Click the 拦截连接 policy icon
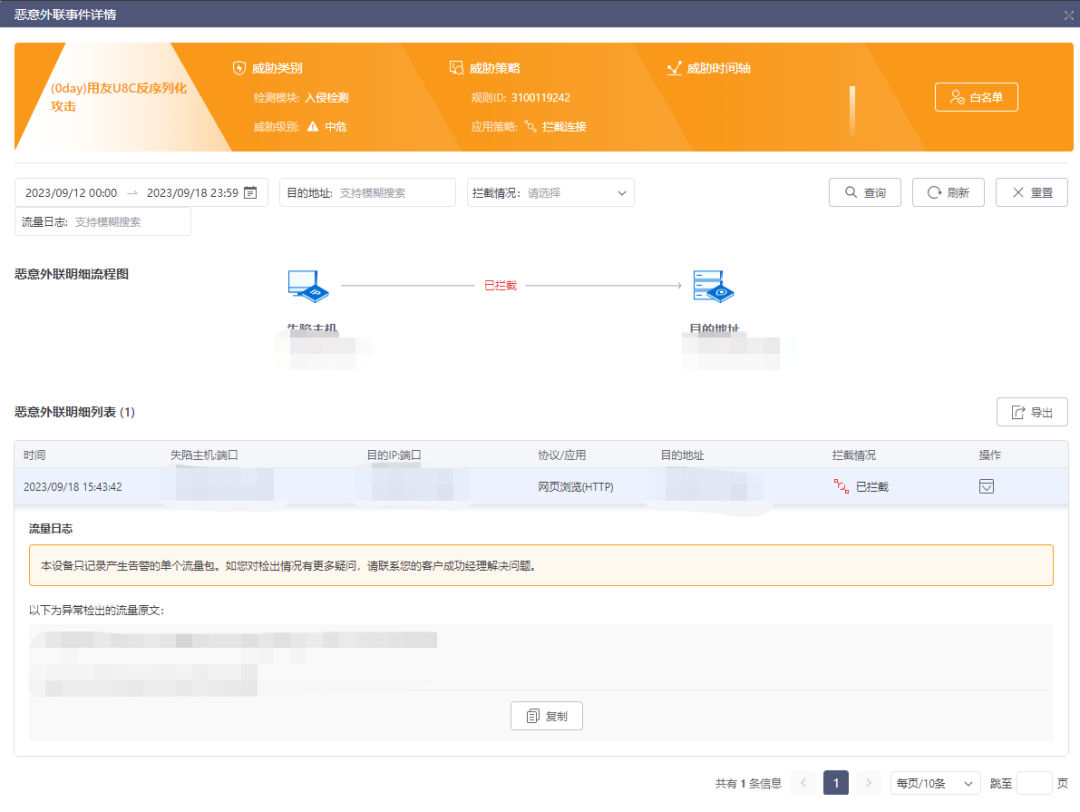The width and height of the screenshot is (1080, 812). (x=530, y=126)
